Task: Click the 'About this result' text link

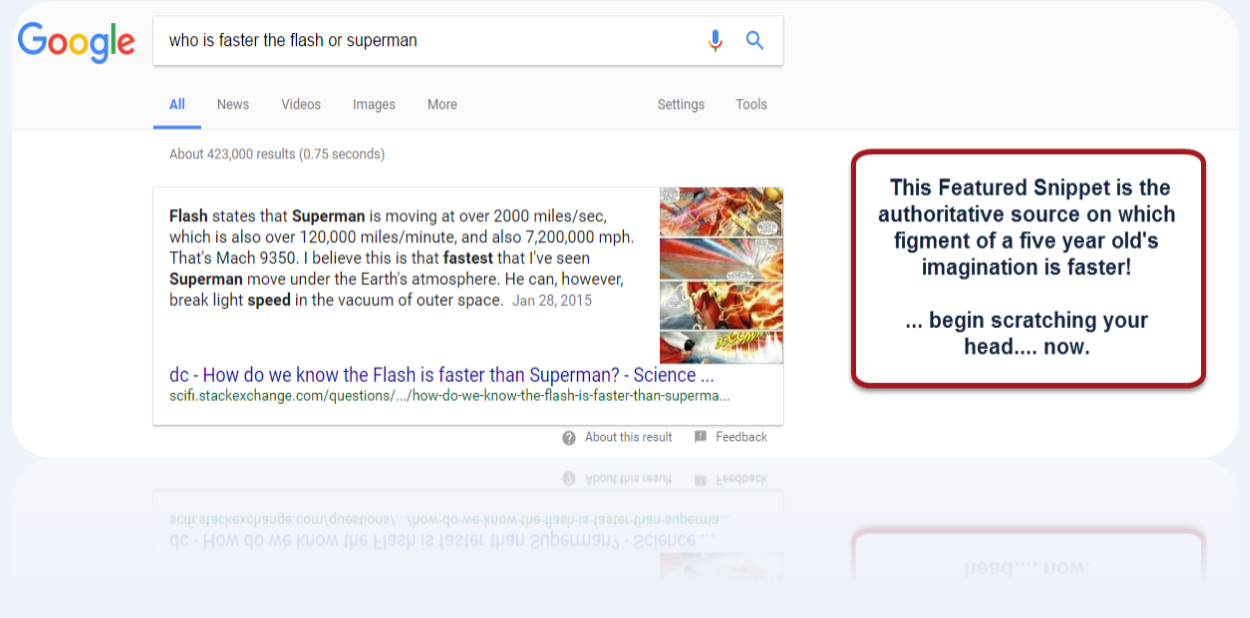Action: [x=628, y=437]
